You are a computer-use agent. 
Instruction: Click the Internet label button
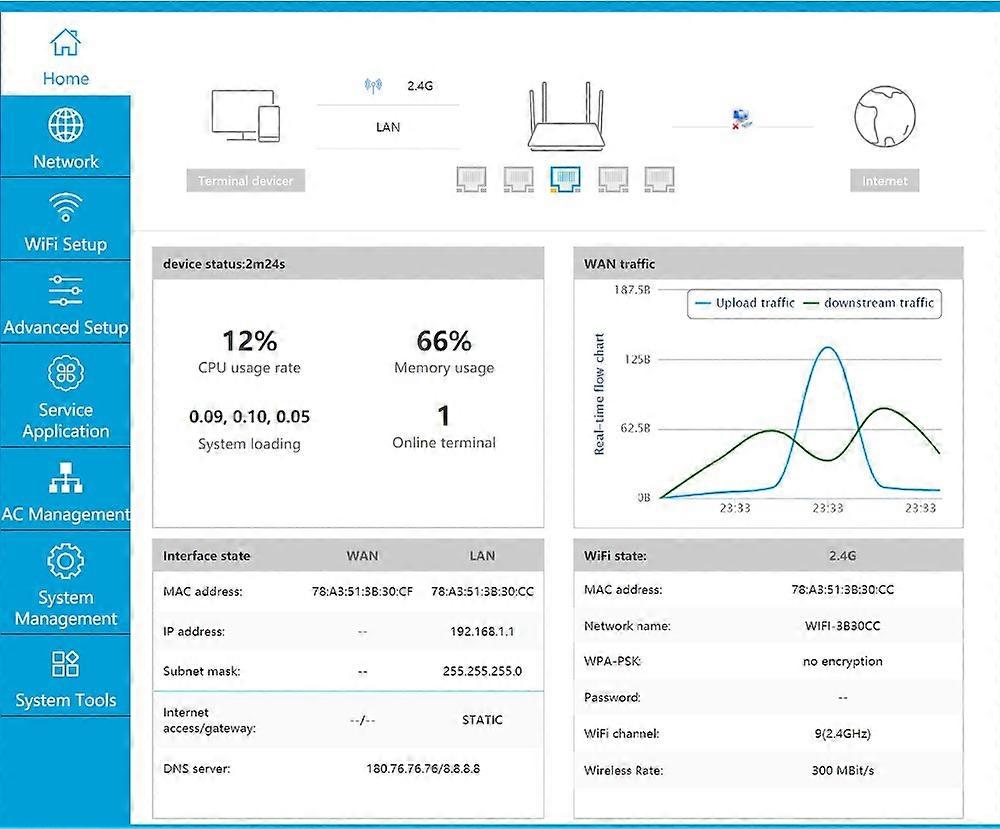pos(885,181)
